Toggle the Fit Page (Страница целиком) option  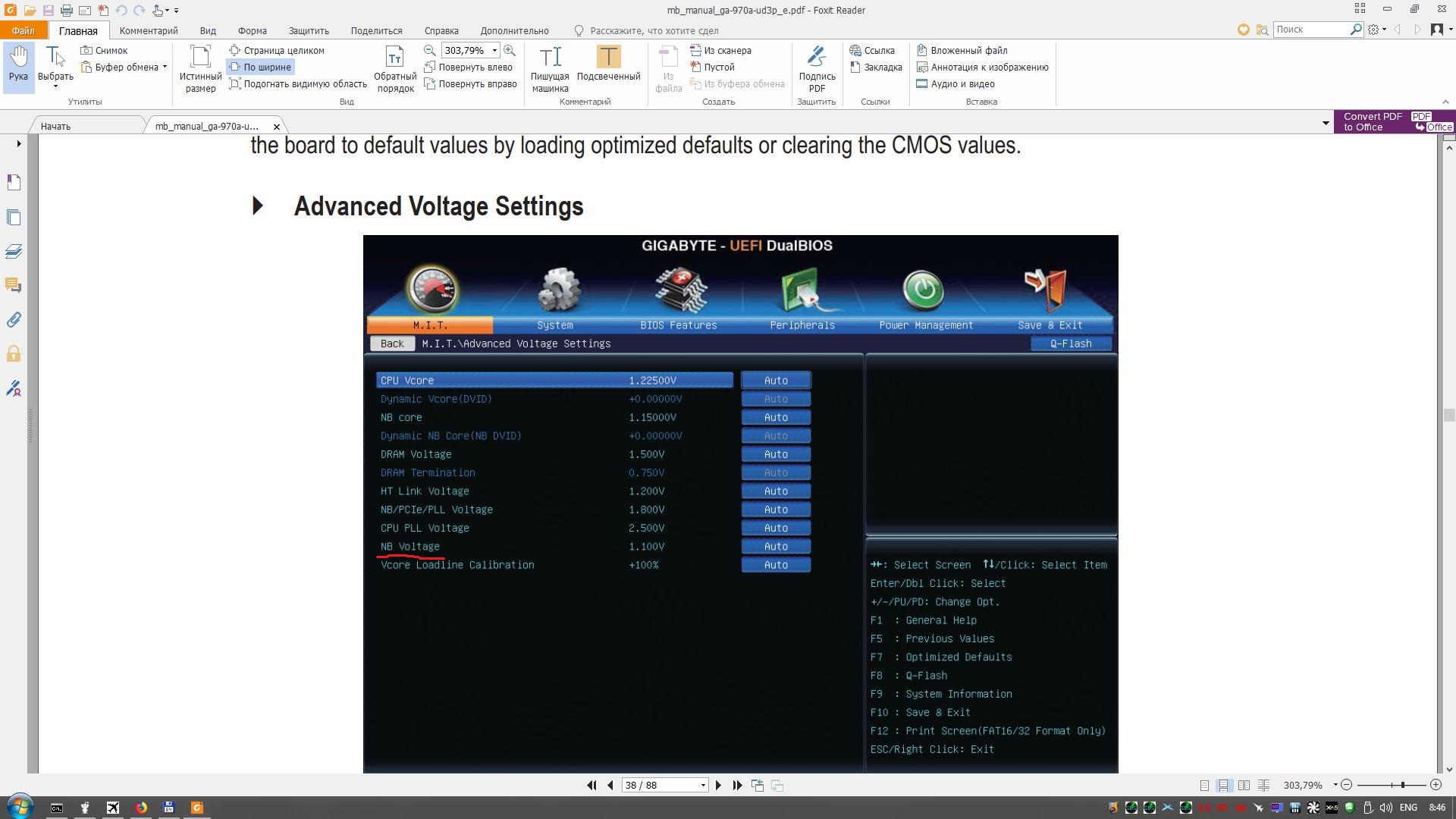277,50
